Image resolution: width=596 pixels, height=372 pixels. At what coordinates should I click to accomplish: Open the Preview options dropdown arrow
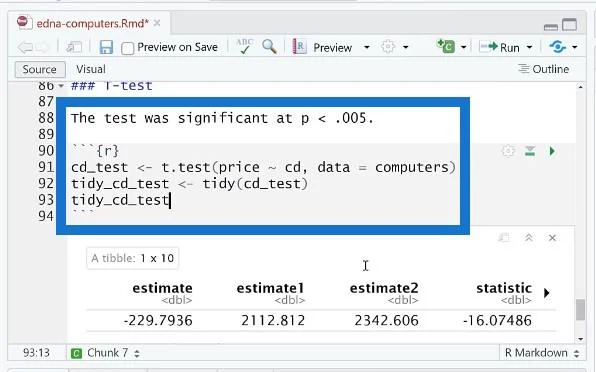[366, 47]
